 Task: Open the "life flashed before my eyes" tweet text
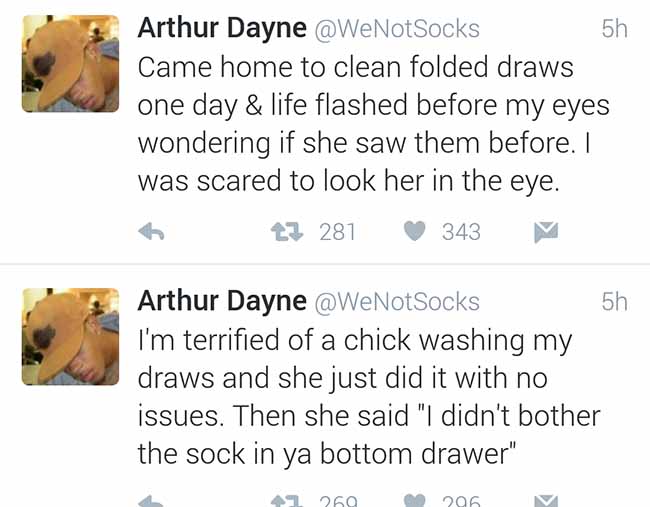(x=374, y=124)
